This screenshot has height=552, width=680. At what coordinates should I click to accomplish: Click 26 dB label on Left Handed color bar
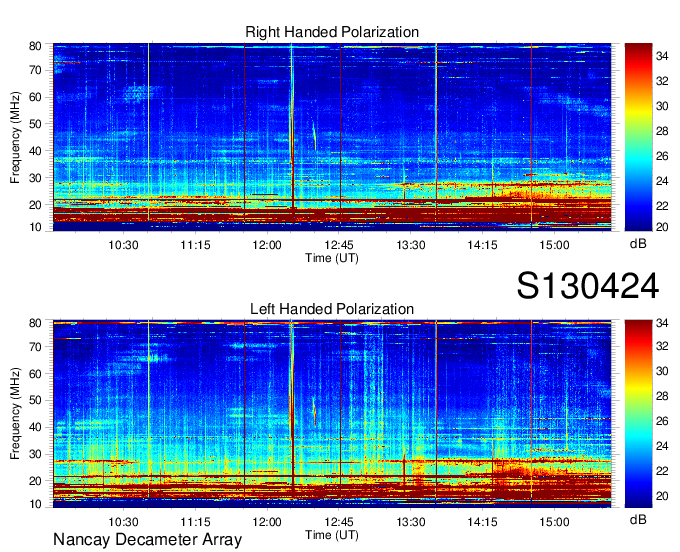662,421
